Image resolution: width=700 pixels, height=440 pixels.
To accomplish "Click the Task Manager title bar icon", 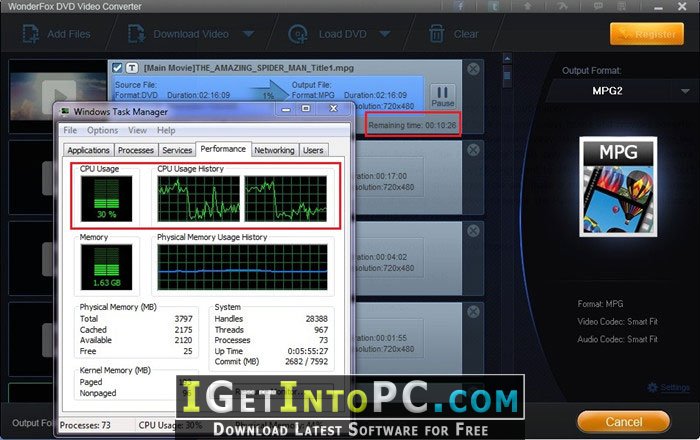I will coord(65,112).
